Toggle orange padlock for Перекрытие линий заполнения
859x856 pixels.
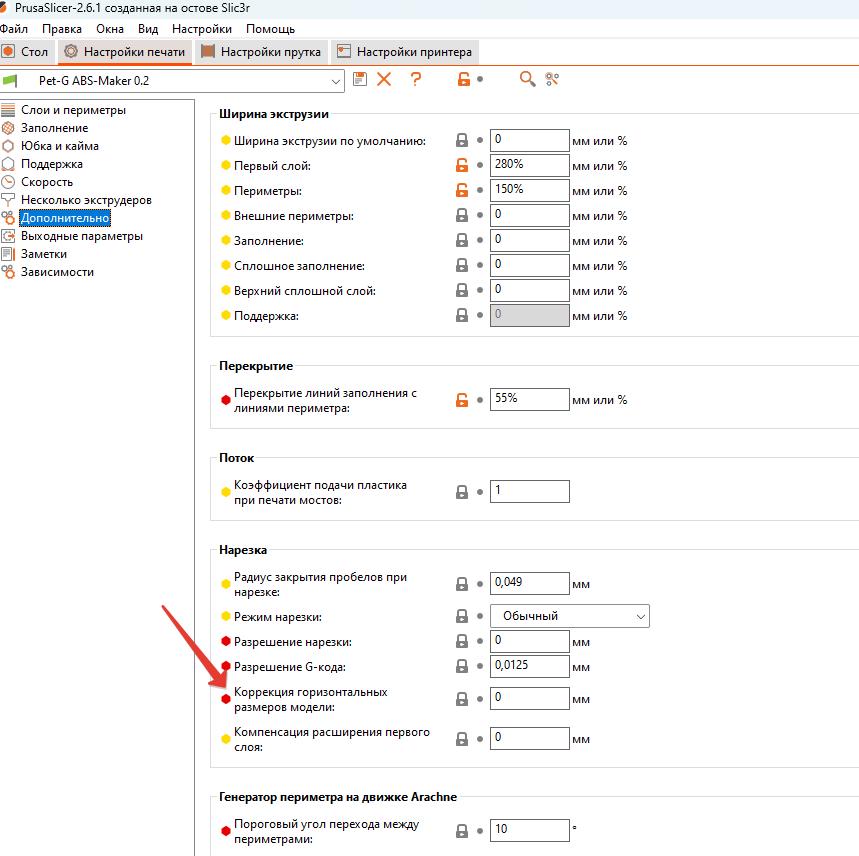[462, 400]
